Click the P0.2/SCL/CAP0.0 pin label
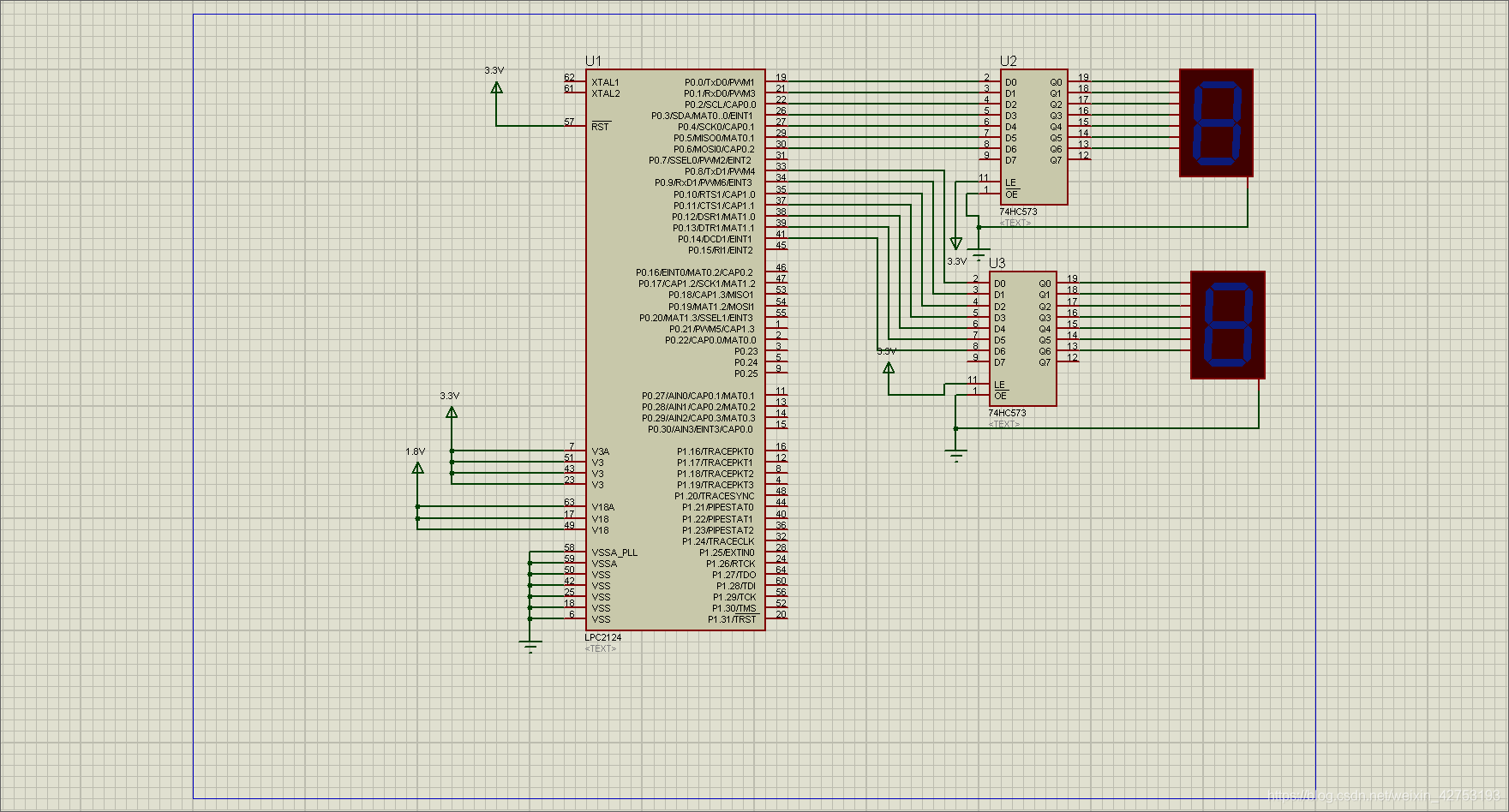Screen dimensions: 1509x812 pos(721,104)
